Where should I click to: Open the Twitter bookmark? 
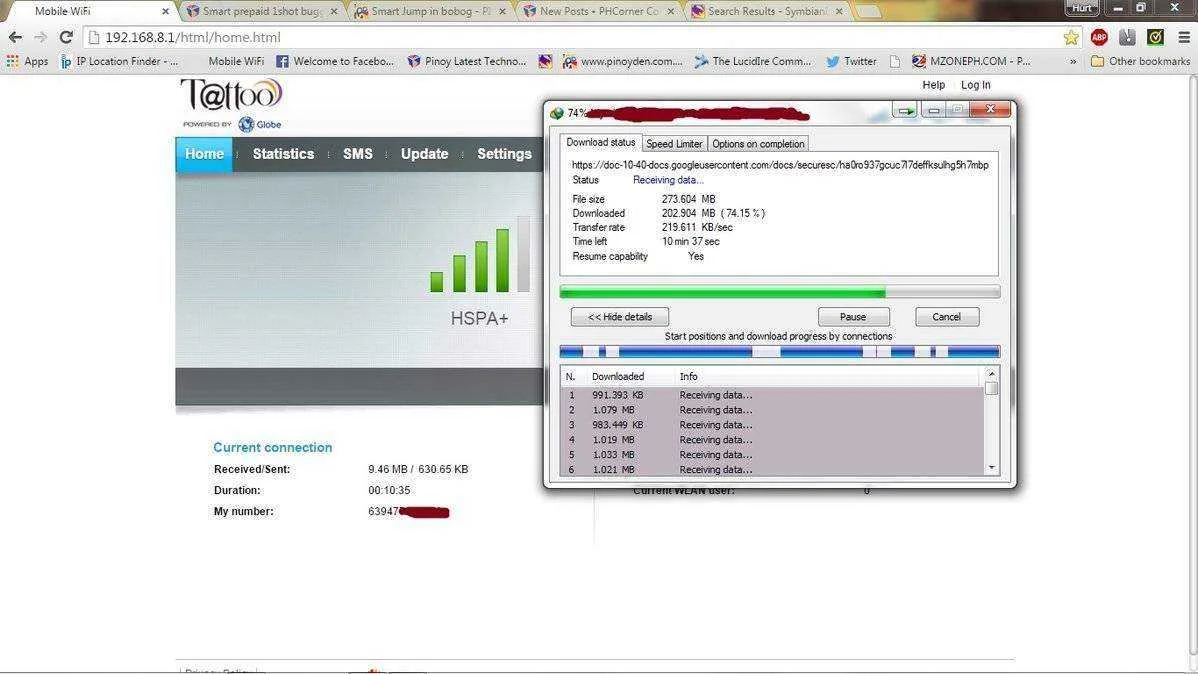[x=851, y=61]
